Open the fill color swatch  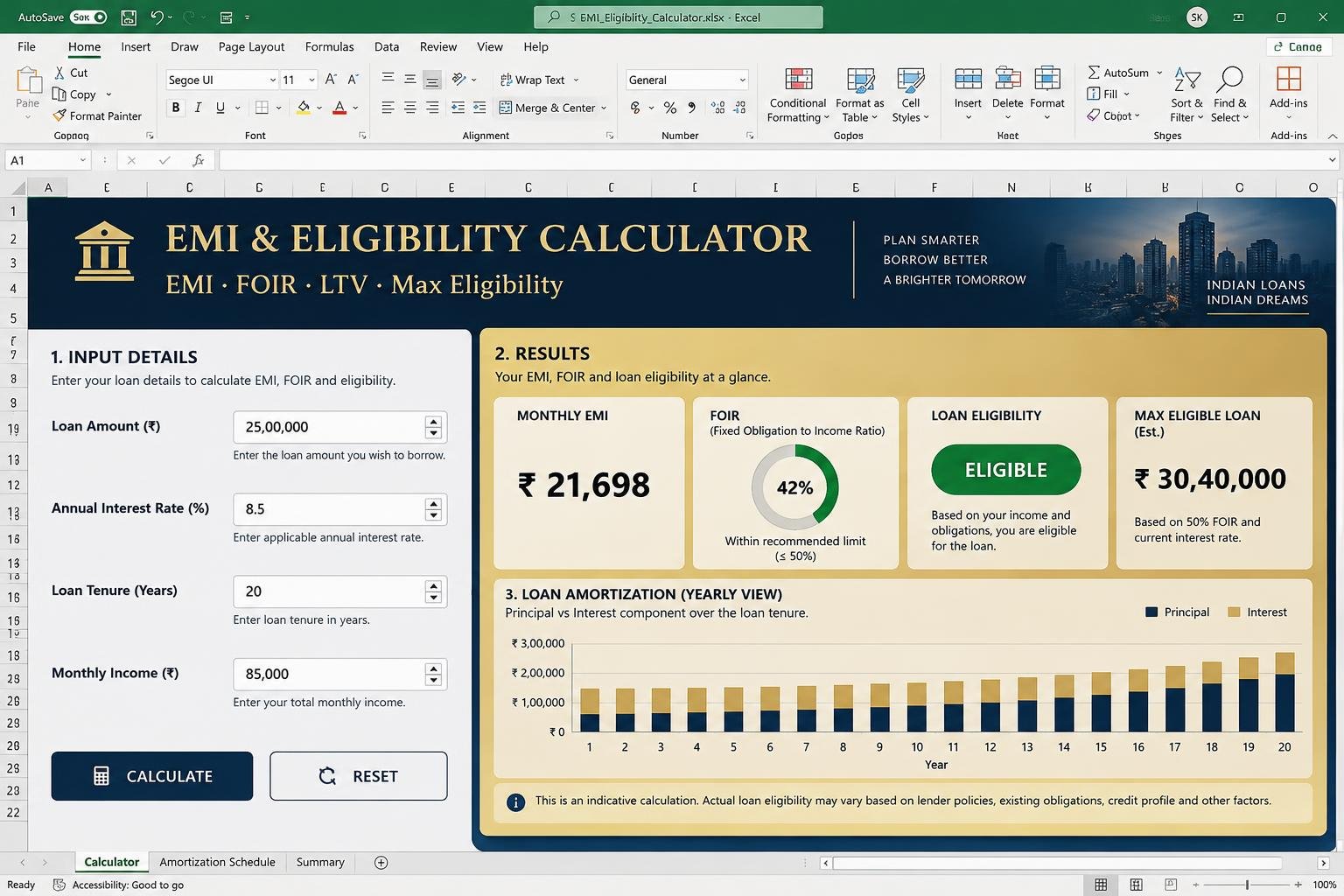pyautogui.click(x=304, y=108)
